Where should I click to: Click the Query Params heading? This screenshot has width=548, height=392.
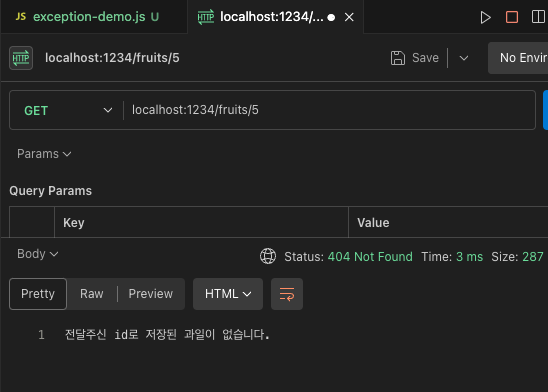pos(51,191)
